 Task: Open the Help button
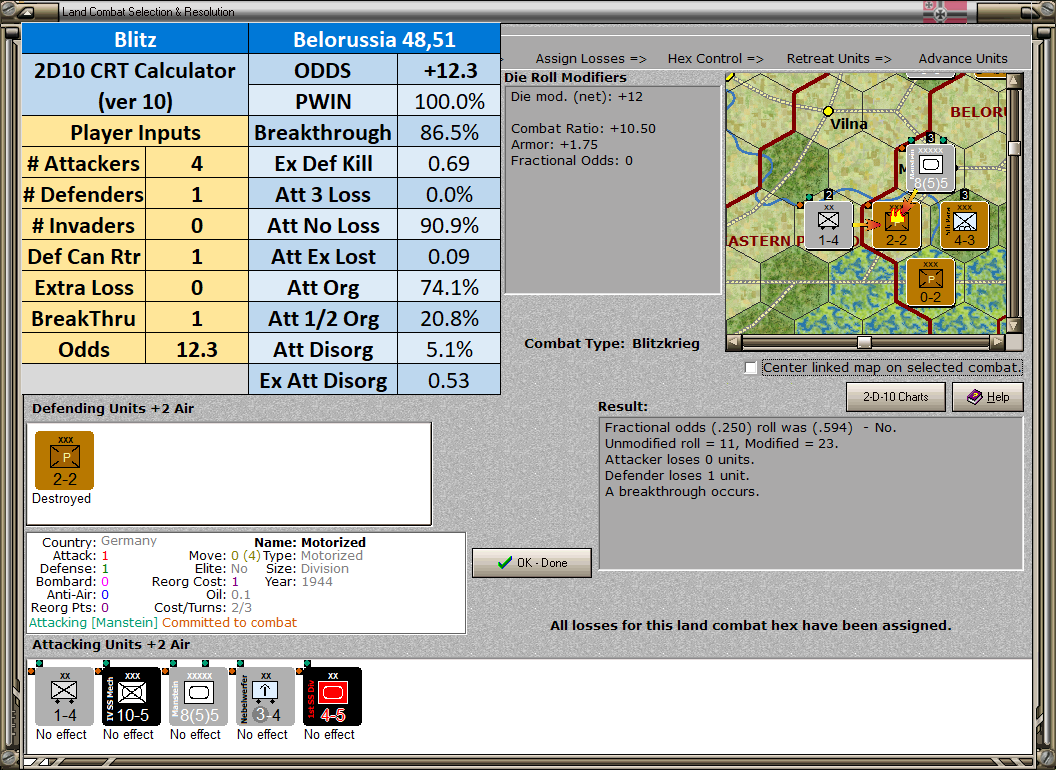tap(988, 397)
